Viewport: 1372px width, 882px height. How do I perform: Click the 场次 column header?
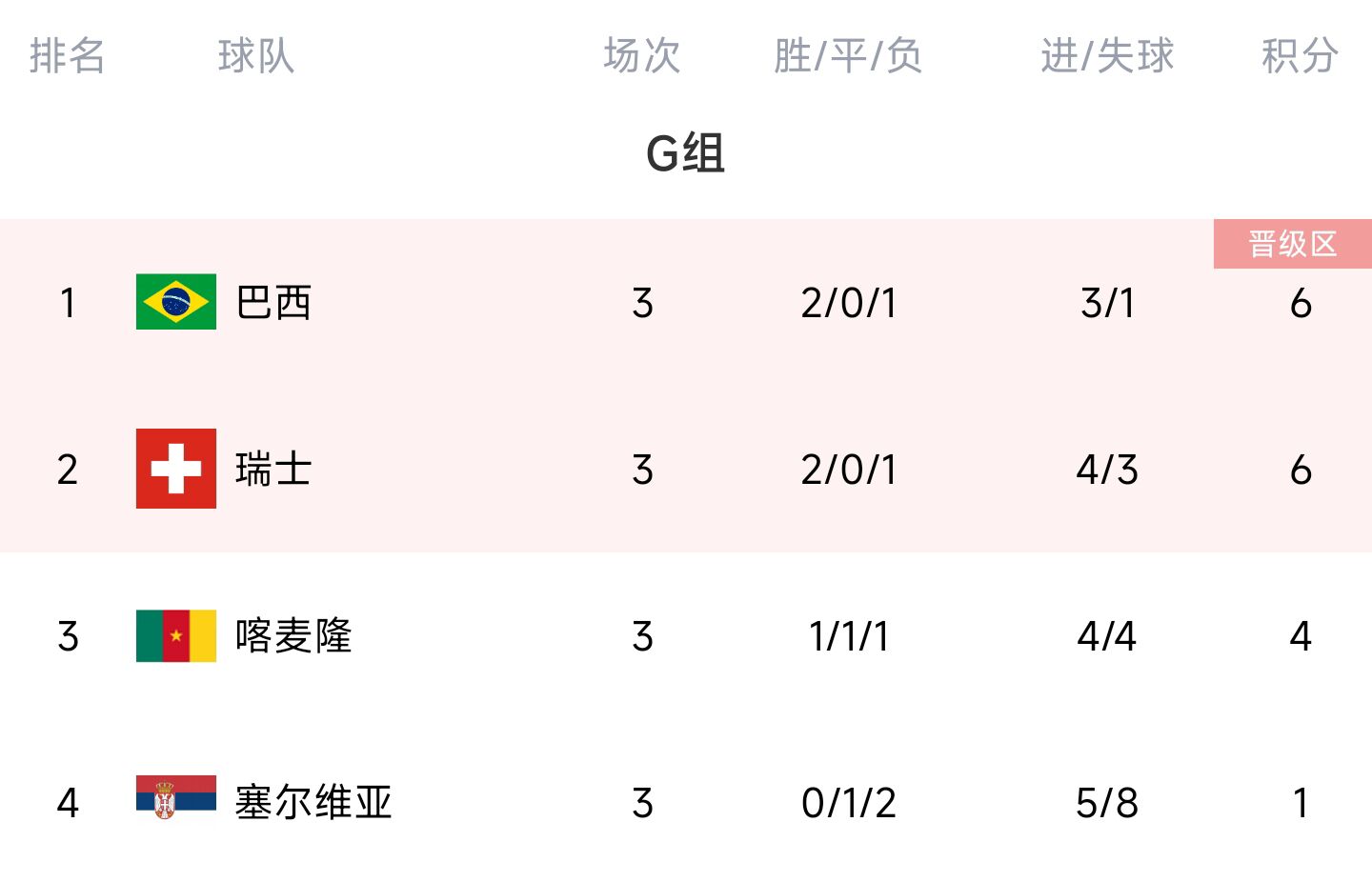[x=642, y=55]
